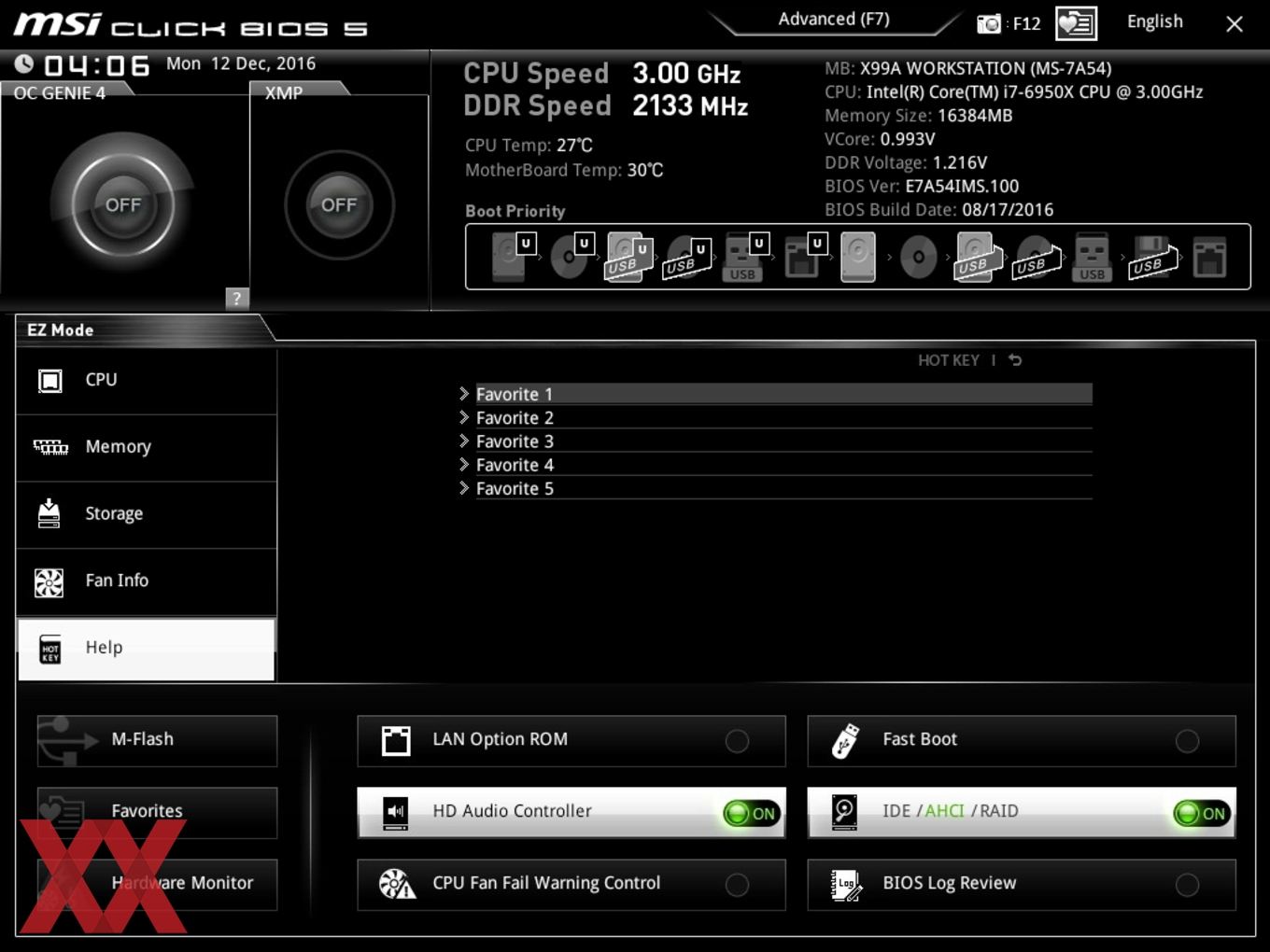This screenshot has width=1270, height=952.
Task: Click the BIOS Log Review notepad icon
Action: 846,885
